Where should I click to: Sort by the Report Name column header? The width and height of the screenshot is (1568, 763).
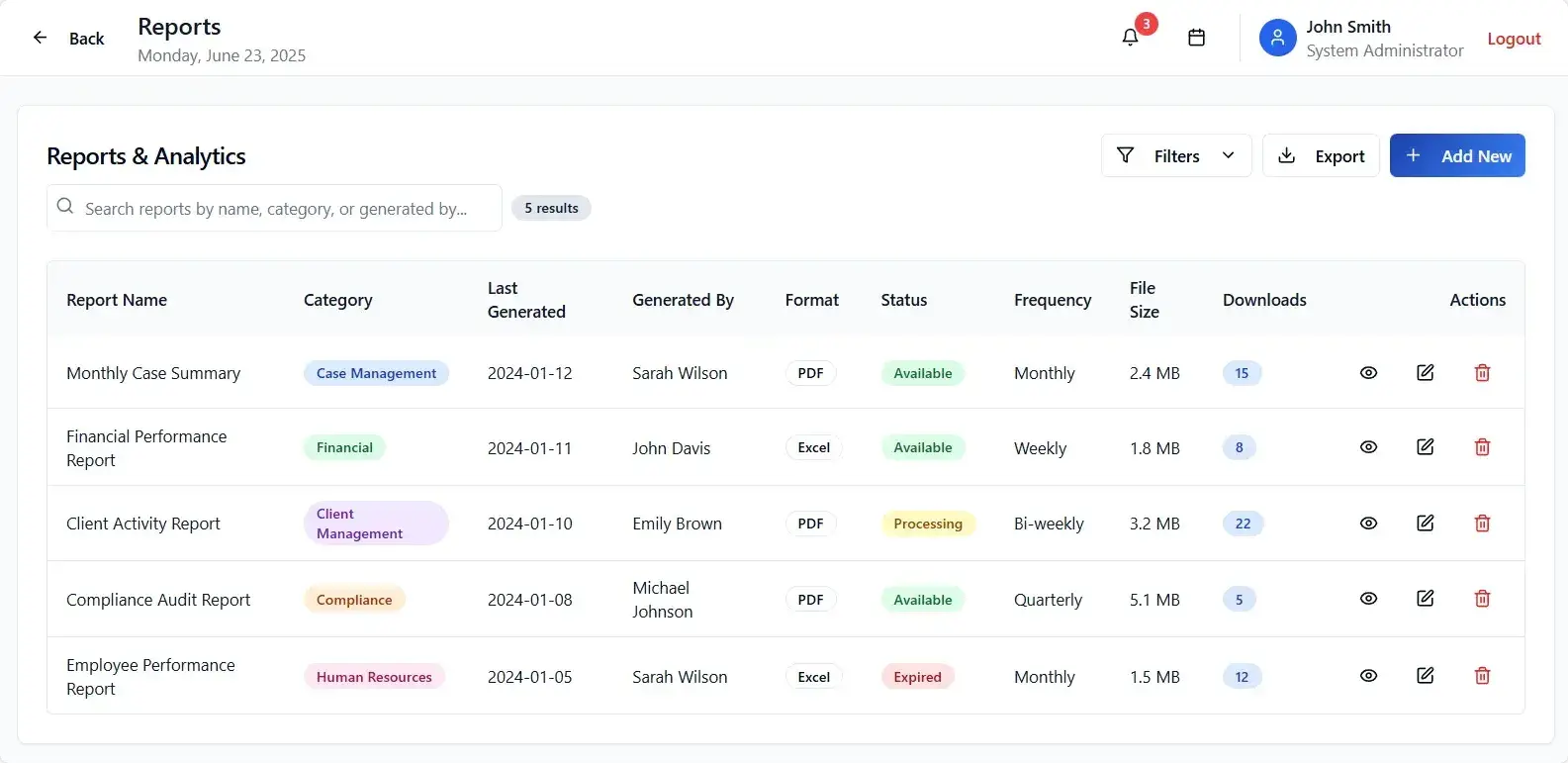[117, 300]
